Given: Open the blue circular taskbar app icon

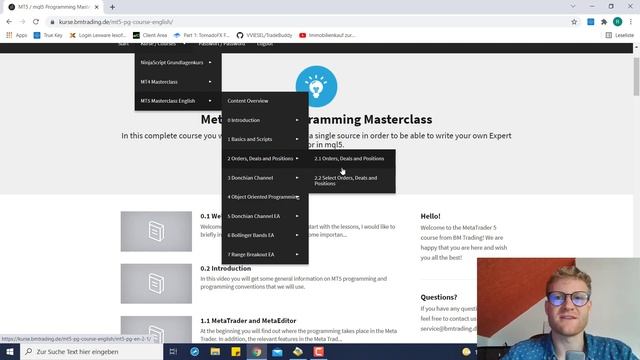Looking at the screenshot, I should coord(194,351).
